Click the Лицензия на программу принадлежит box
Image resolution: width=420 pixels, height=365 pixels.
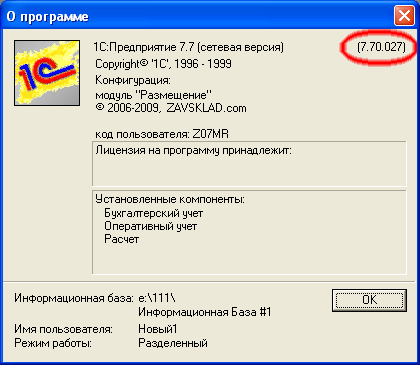(x=249, y=164)
